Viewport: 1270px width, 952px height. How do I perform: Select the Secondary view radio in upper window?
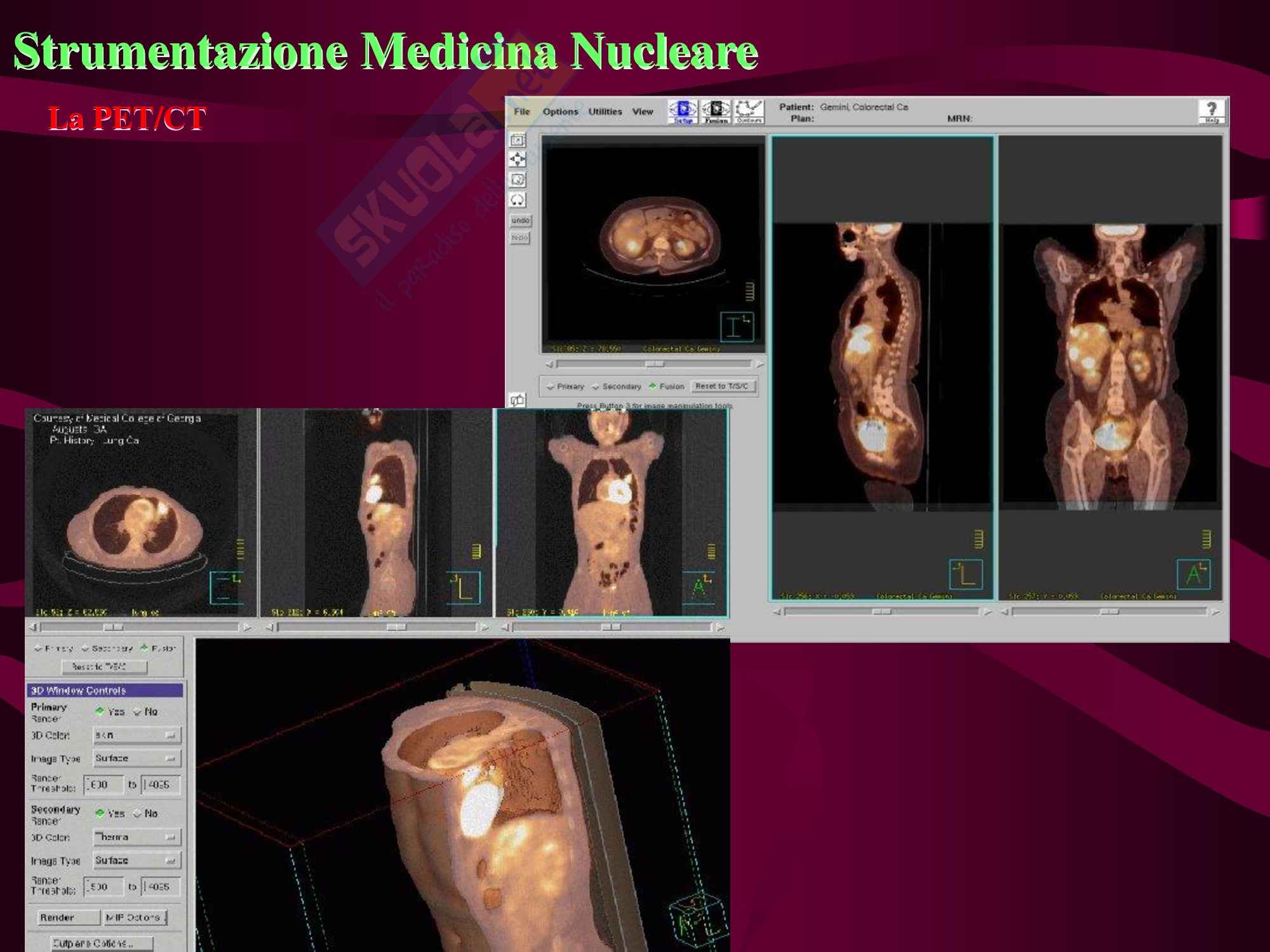coord(596,387)
